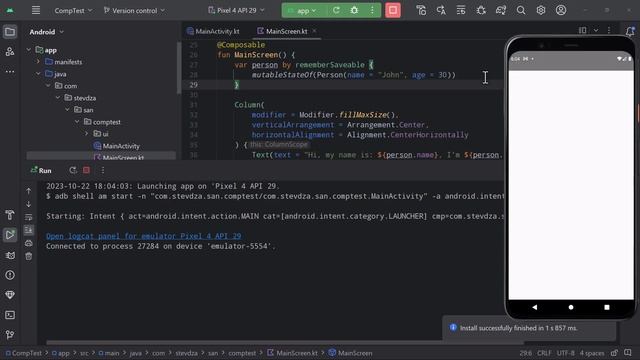The height and width of the screenshot is (360, 640).
Task: Clear all console output
Action: coord(29,256)
